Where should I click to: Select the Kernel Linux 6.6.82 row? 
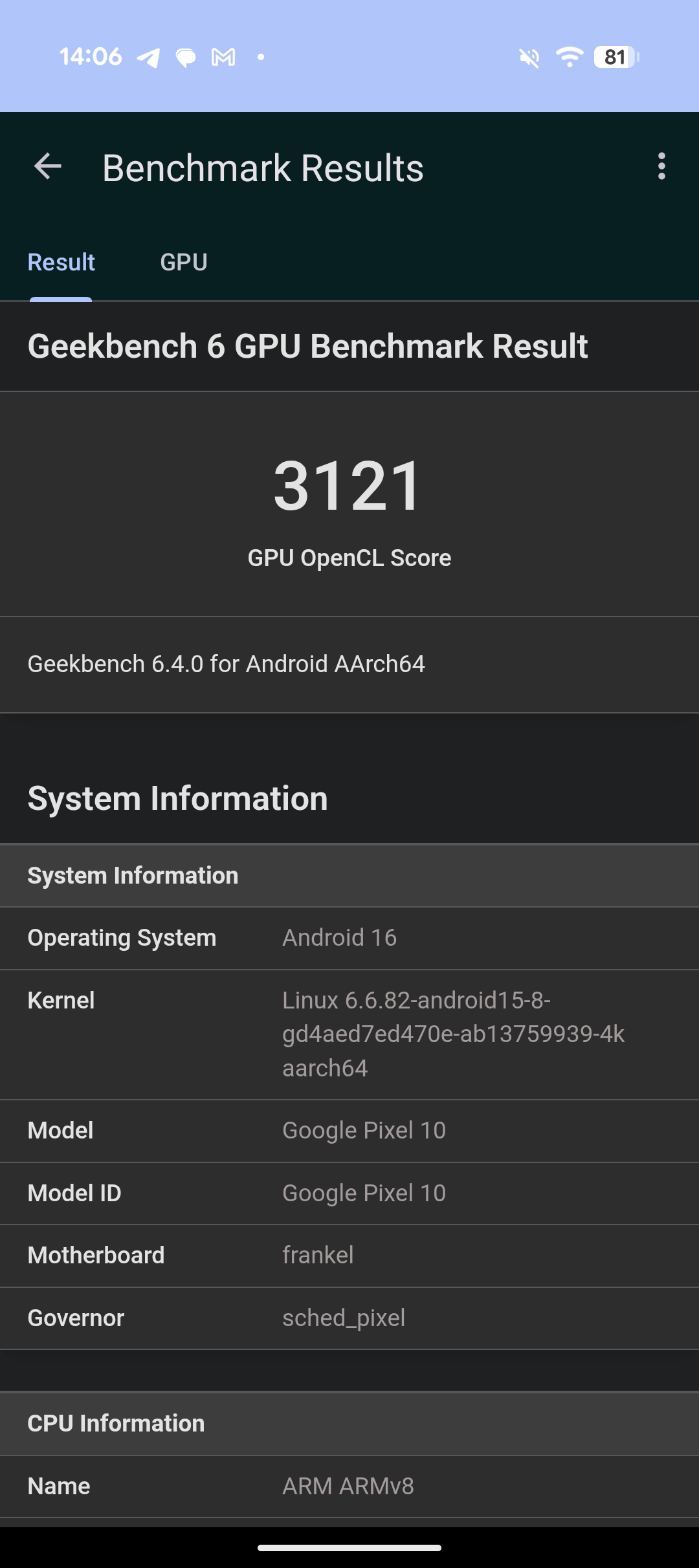point(349,1034)
